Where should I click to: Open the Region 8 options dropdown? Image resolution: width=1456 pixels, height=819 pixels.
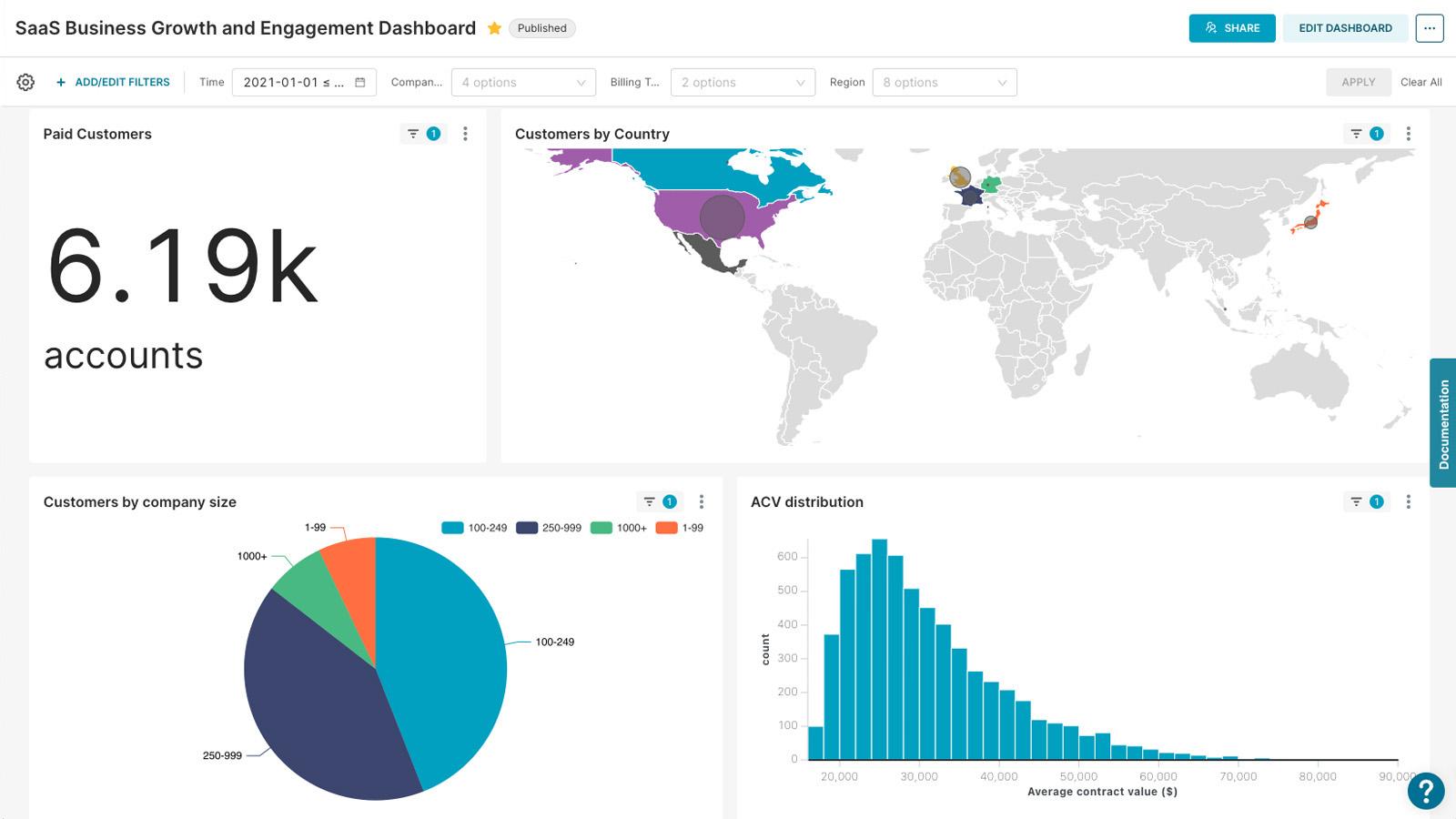(944, 82)
